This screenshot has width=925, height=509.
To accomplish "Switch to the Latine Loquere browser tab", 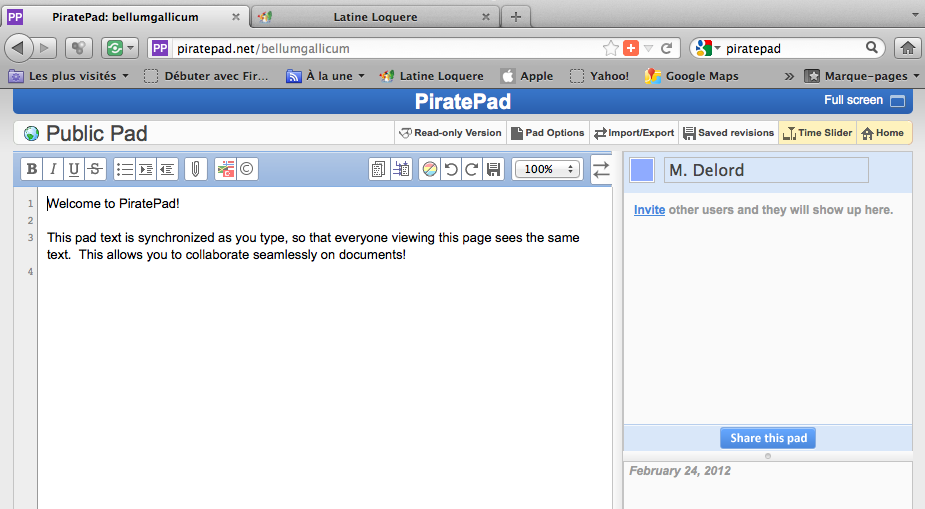I will 375,17.
